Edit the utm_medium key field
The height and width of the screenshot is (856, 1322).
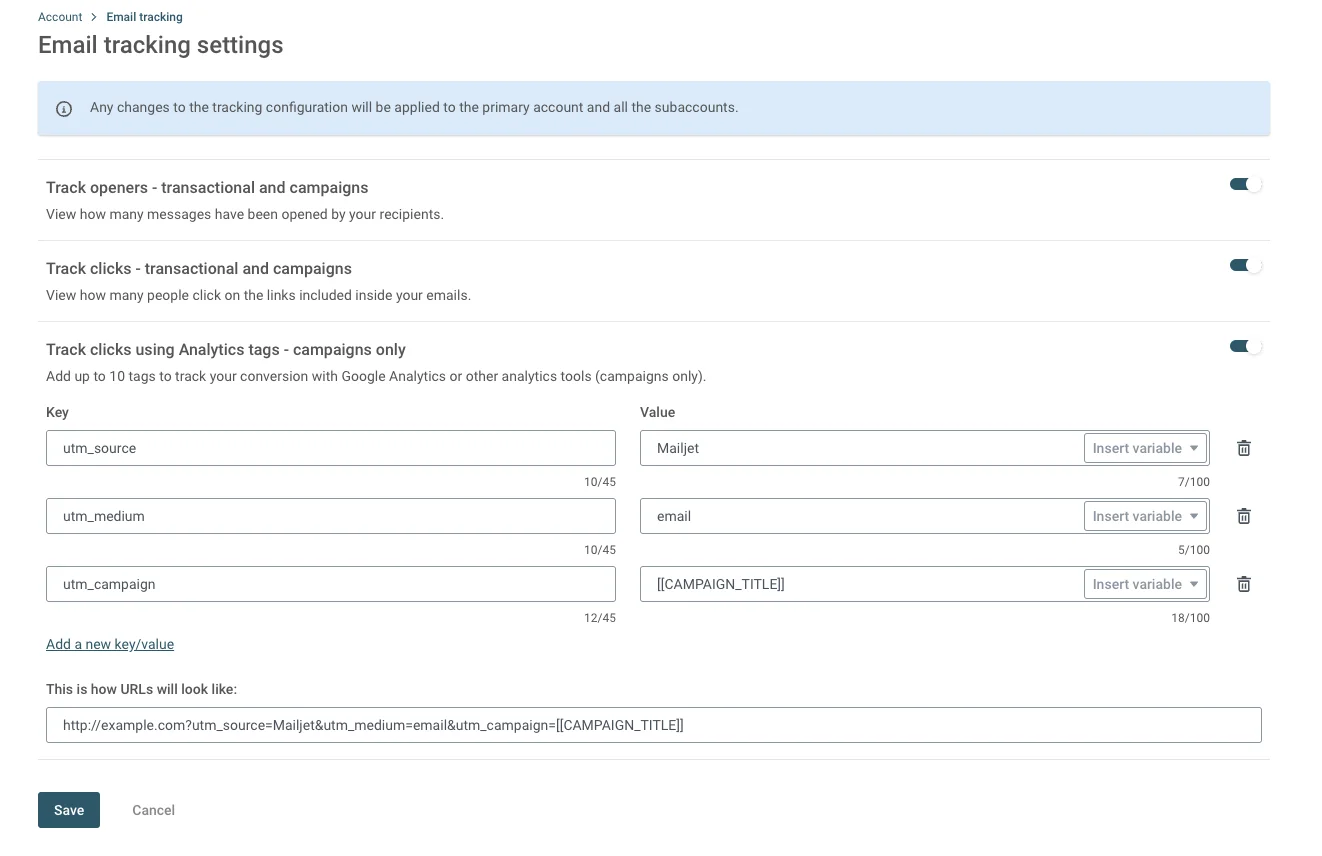(x=331, y=516)
